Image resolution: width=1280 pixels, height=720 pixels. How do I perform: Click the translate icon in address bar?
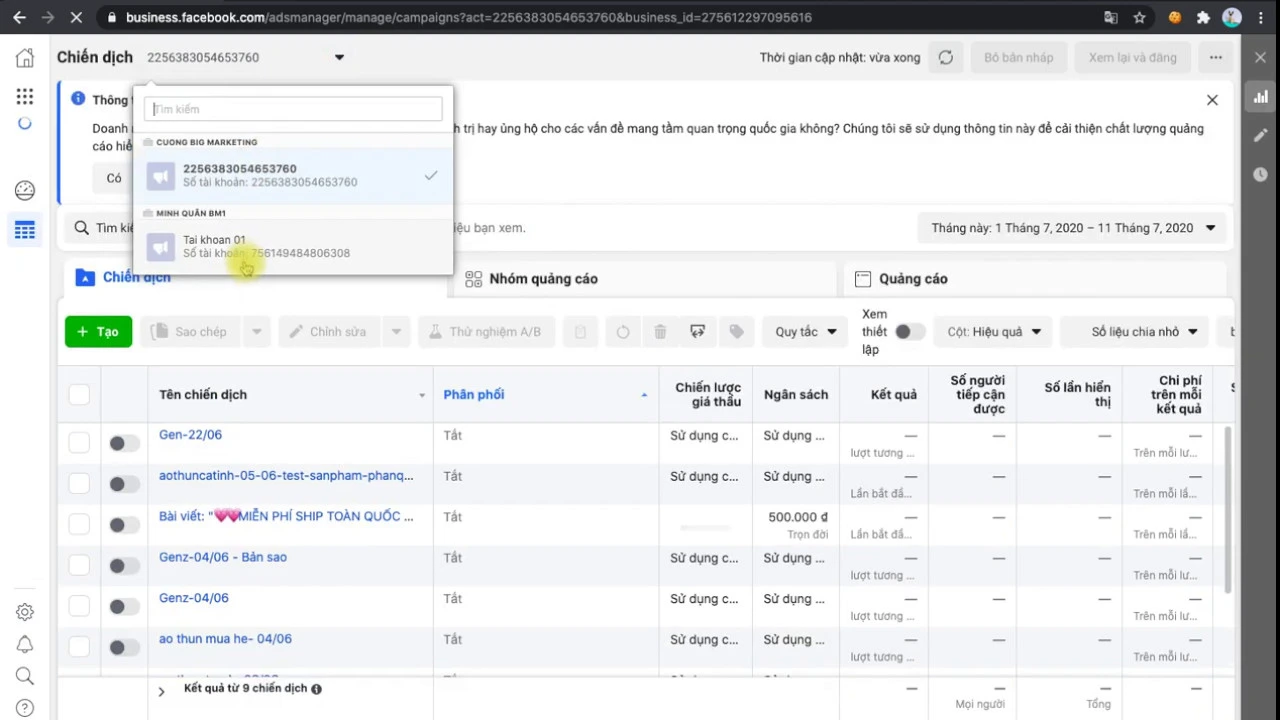tap(1111, 17)
